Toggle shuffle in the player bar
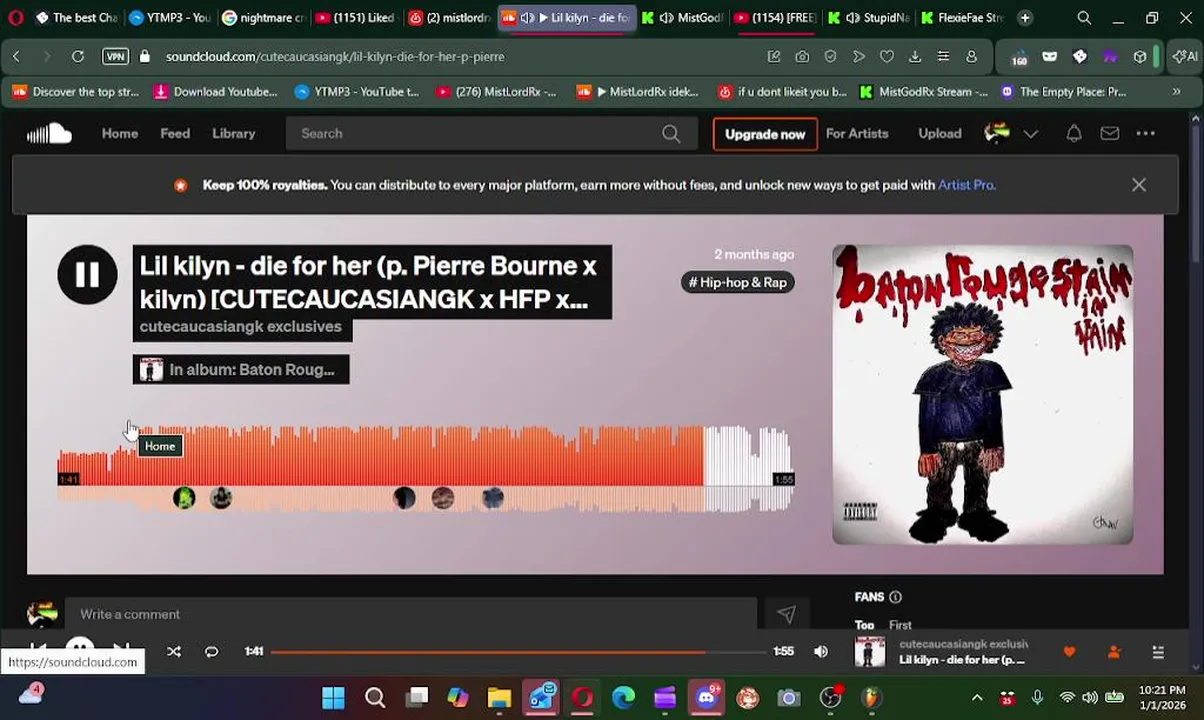Image resolution: width=1204 pixels, height=720 pixels. tap(174, 652)
